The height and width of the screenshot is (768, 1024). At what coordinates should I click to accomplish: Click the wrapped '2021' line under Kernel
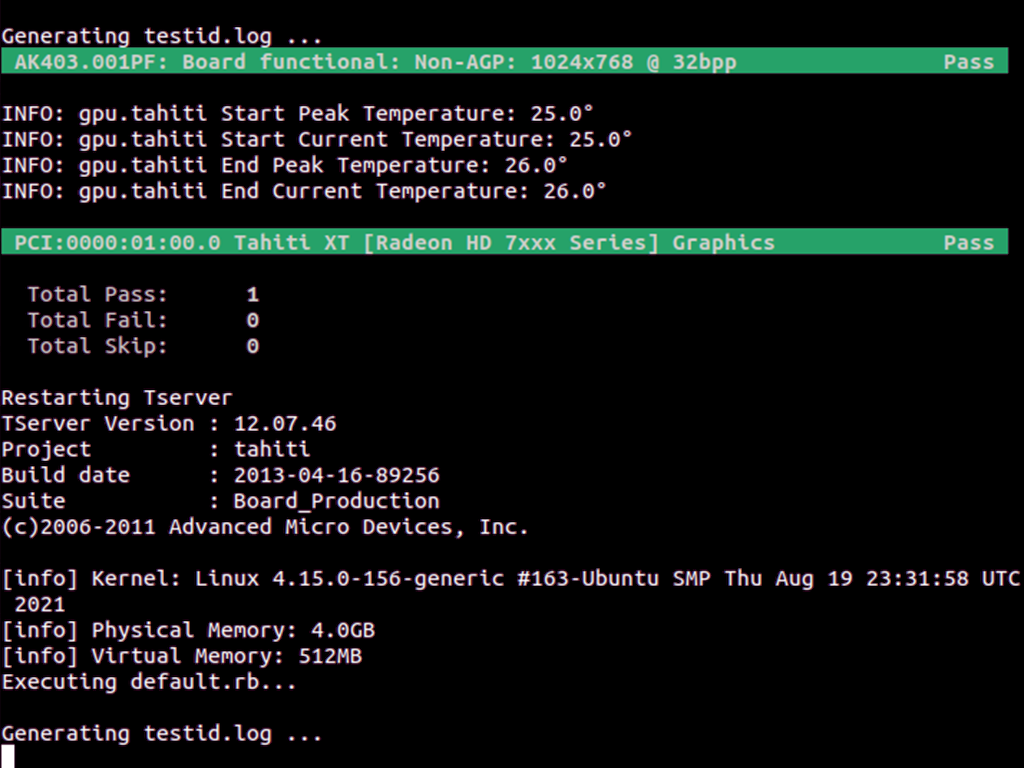coord(39,605)
